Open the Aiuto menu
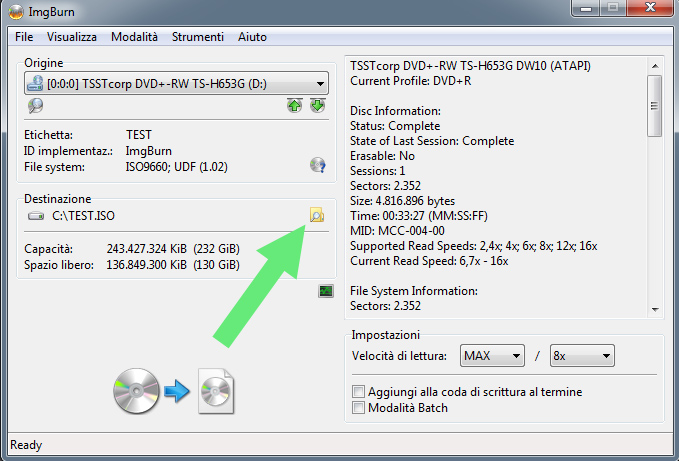 coord(252,37)
